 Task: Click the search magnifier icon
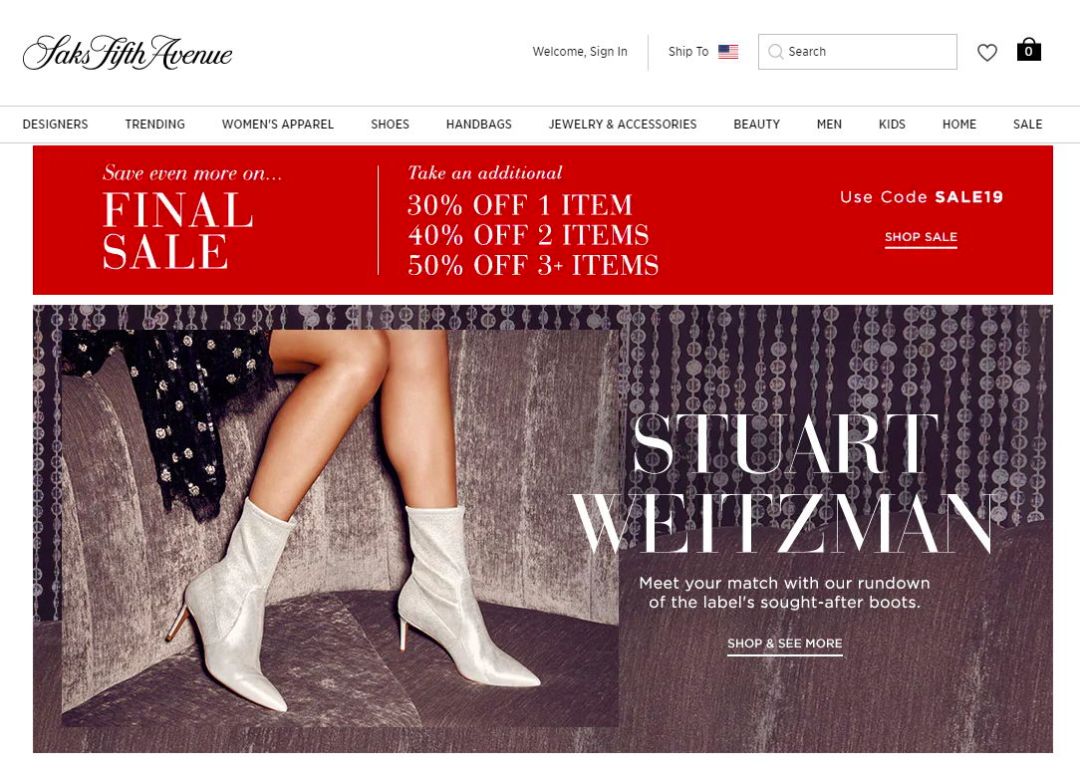pyautogui.click(x=775, y=52)
